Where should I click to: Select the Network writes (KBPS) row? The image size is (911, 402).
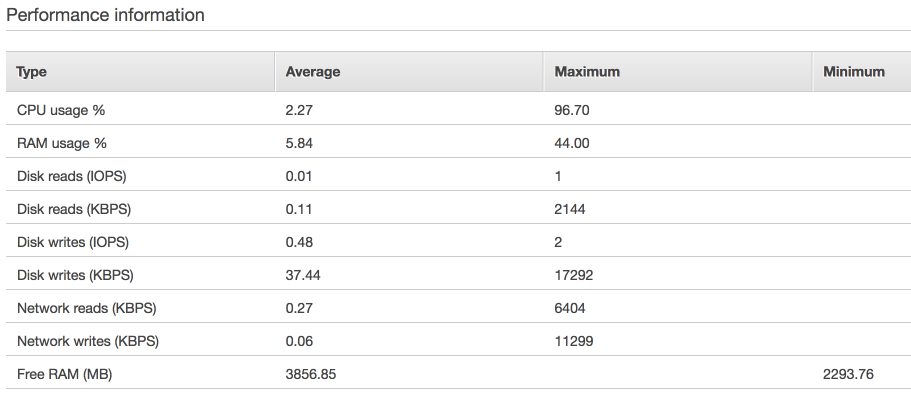pos(458,342)
